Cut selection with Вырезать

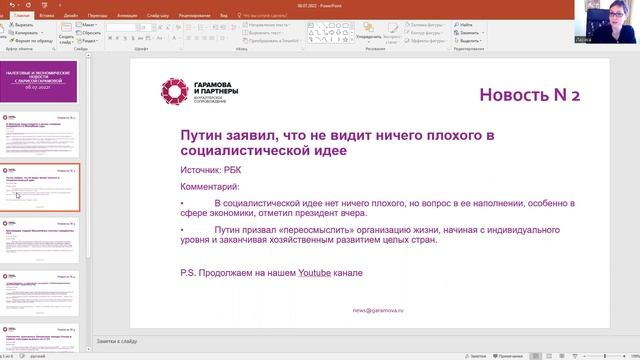click(21, 25)
